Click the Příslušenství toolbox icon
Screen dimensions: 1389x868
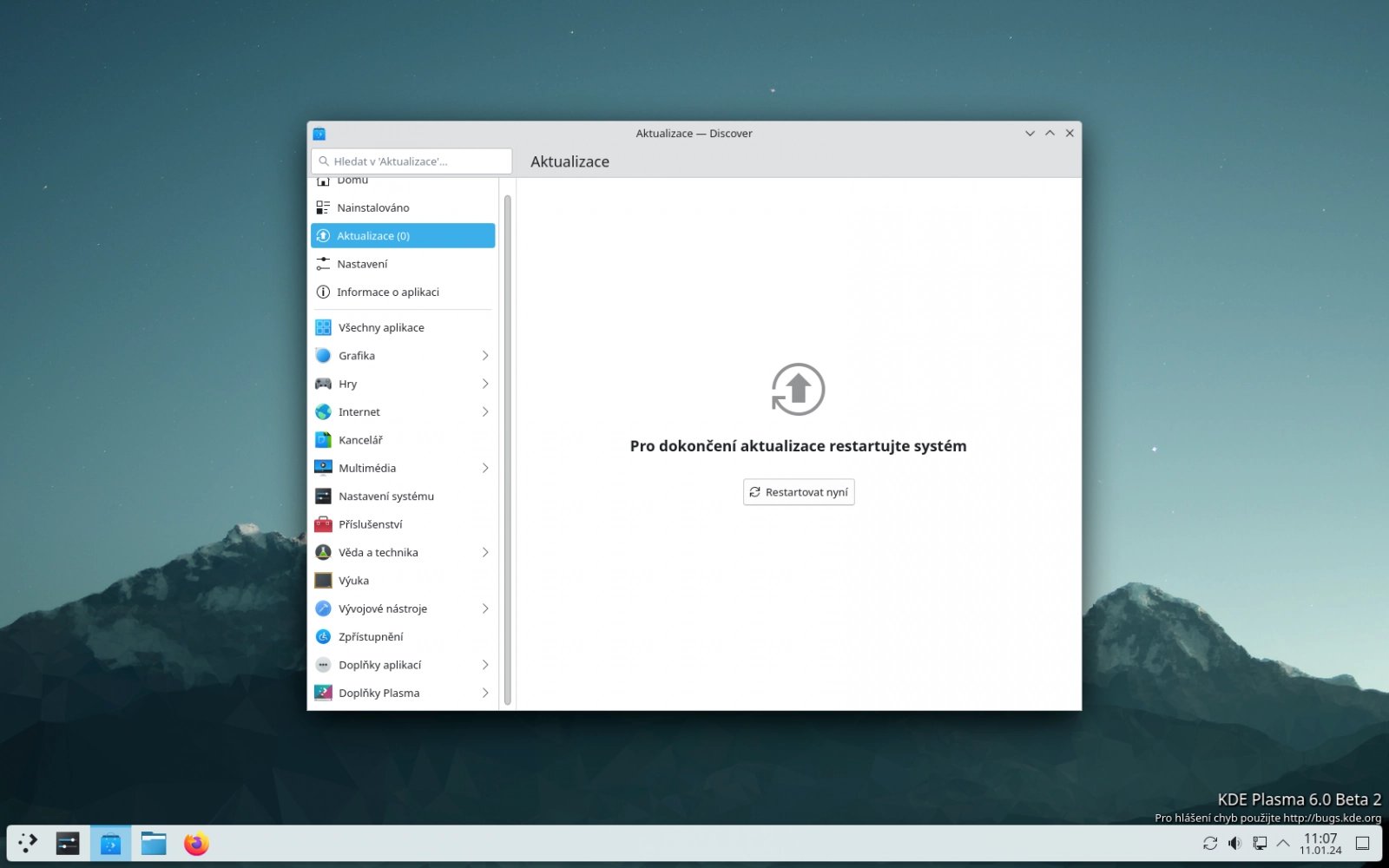click(x=323, y=524)
